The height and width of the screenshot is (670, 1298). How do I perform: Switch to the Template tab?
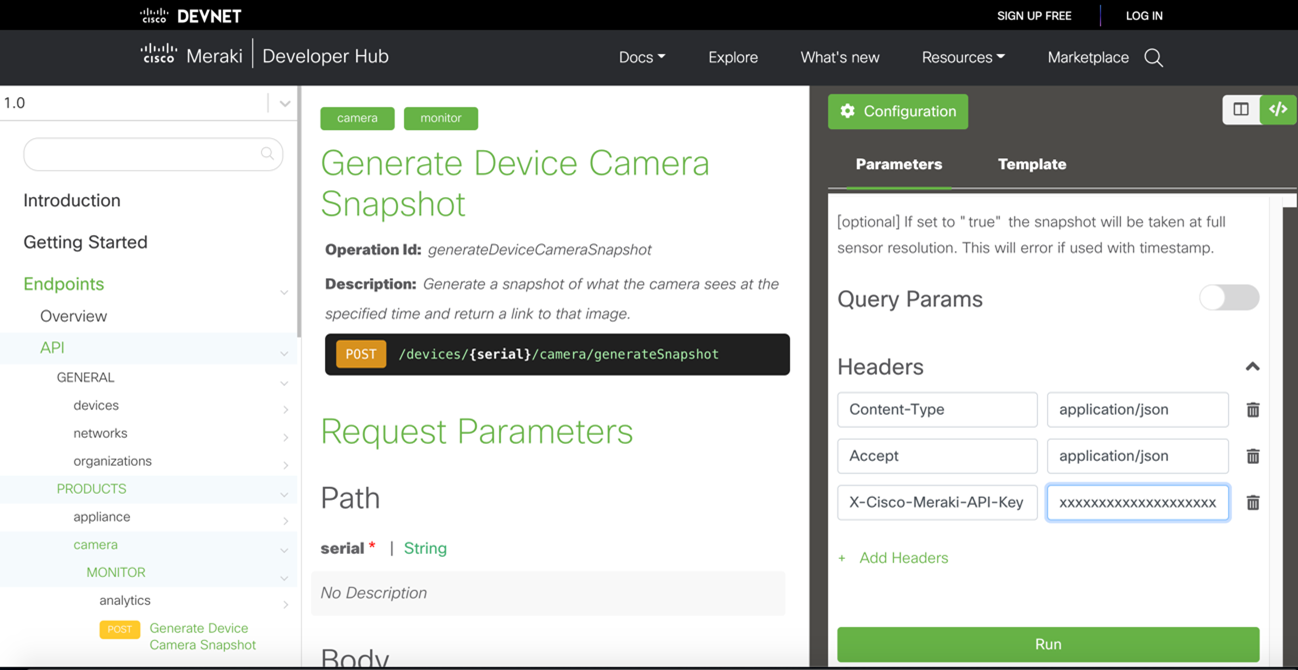tap(1031, 164)
